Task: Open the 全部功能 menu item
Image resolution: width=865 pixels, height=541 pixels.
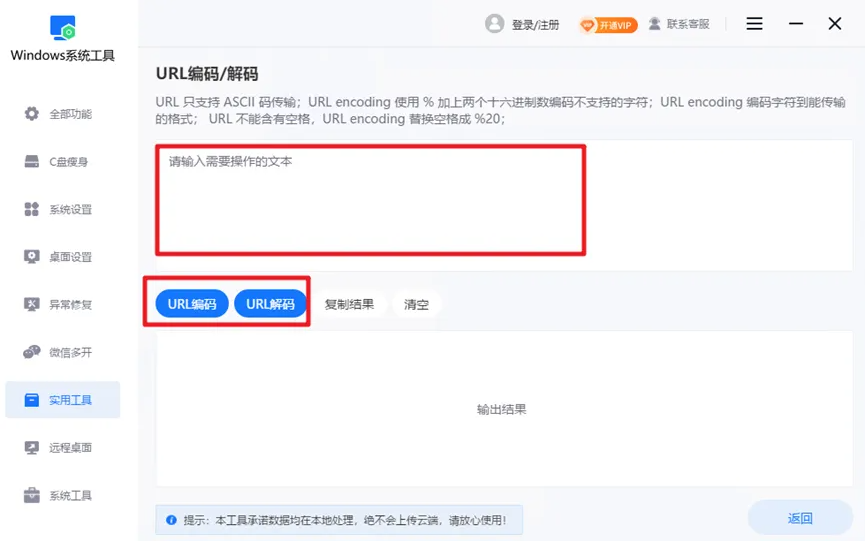Action: (62, 114)
